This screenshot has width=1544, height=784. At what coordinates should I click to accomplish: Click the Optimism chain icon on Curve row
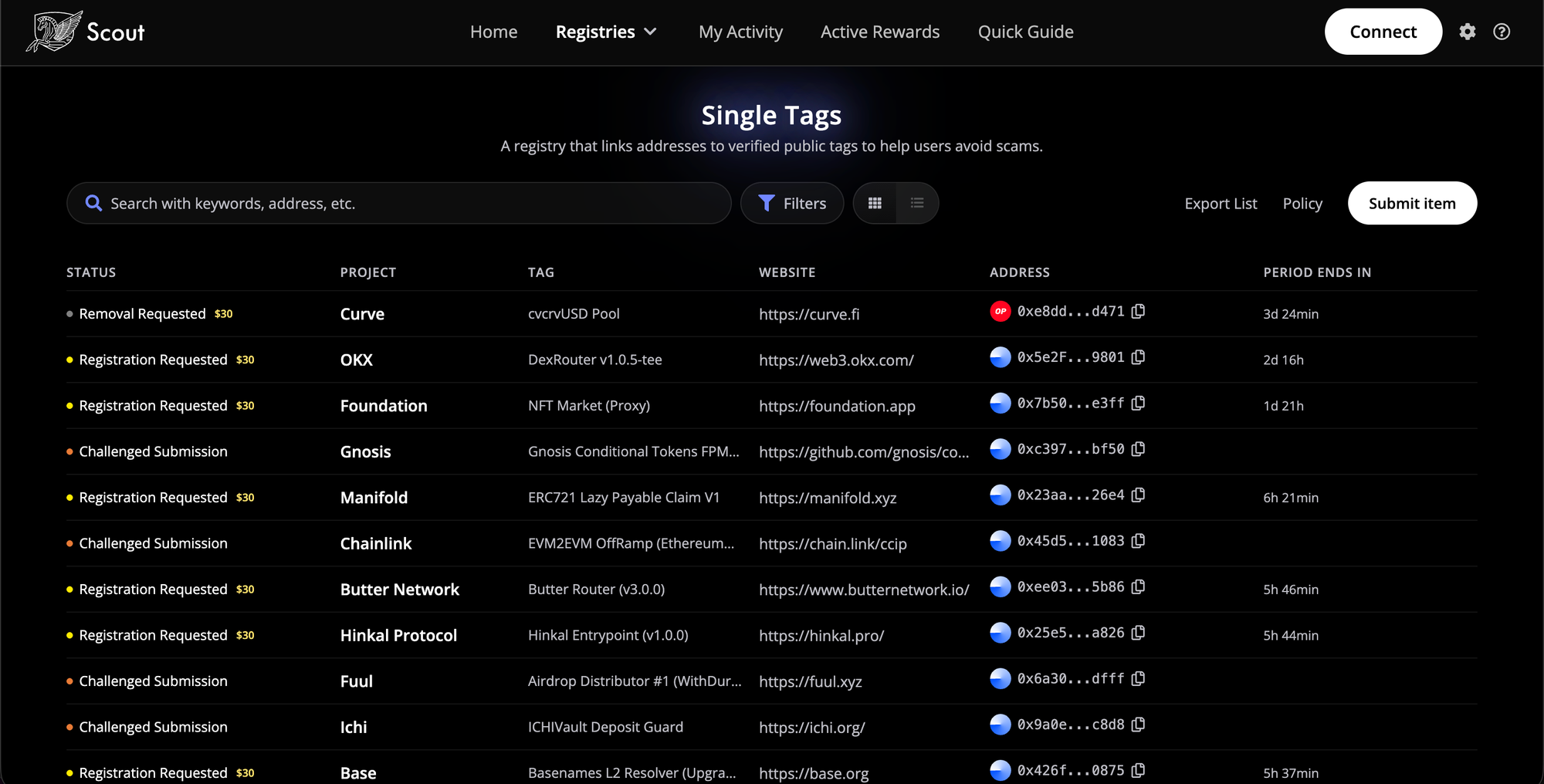(x=1000, y=312)
